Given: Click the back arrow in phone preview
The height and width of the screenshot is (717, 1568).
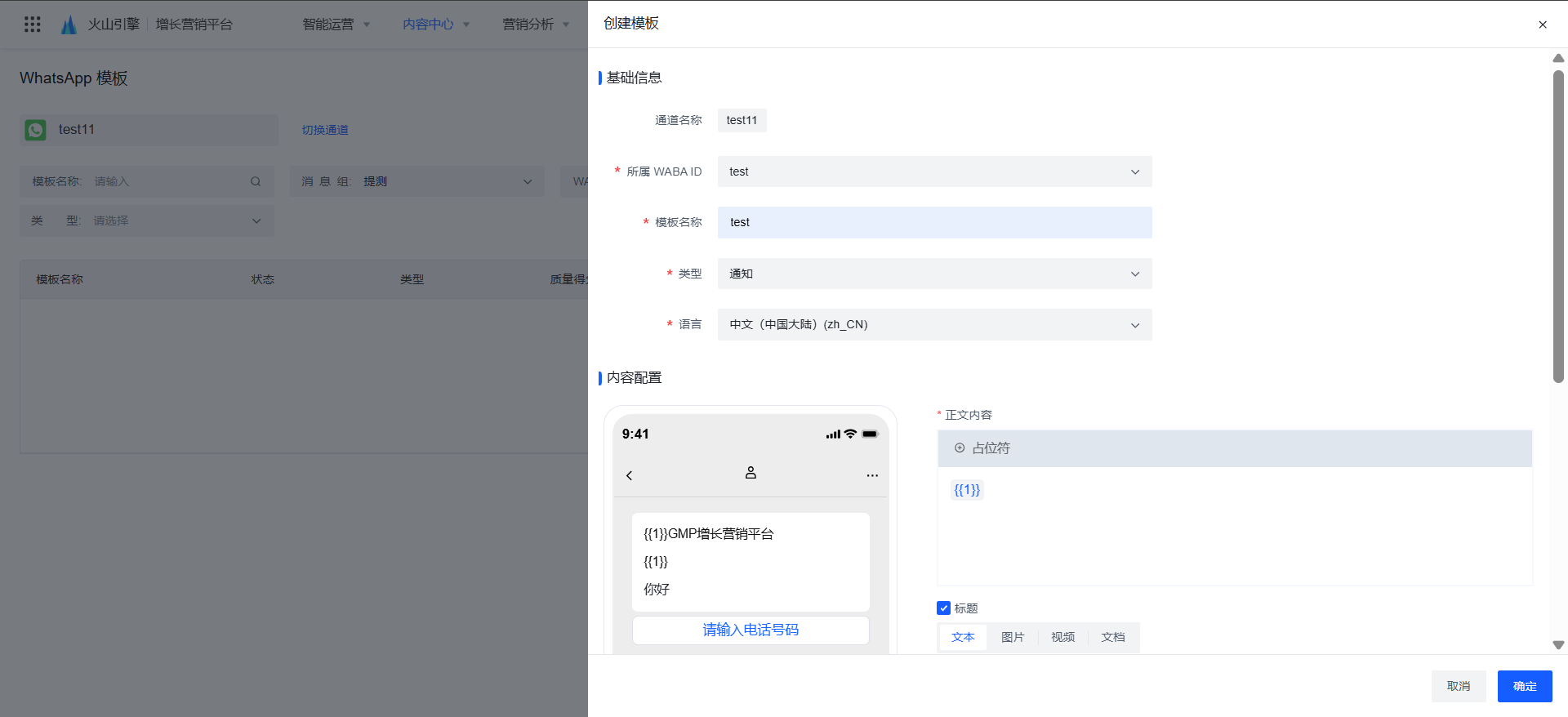Looking at the screenshot, I should coord(629,475).
